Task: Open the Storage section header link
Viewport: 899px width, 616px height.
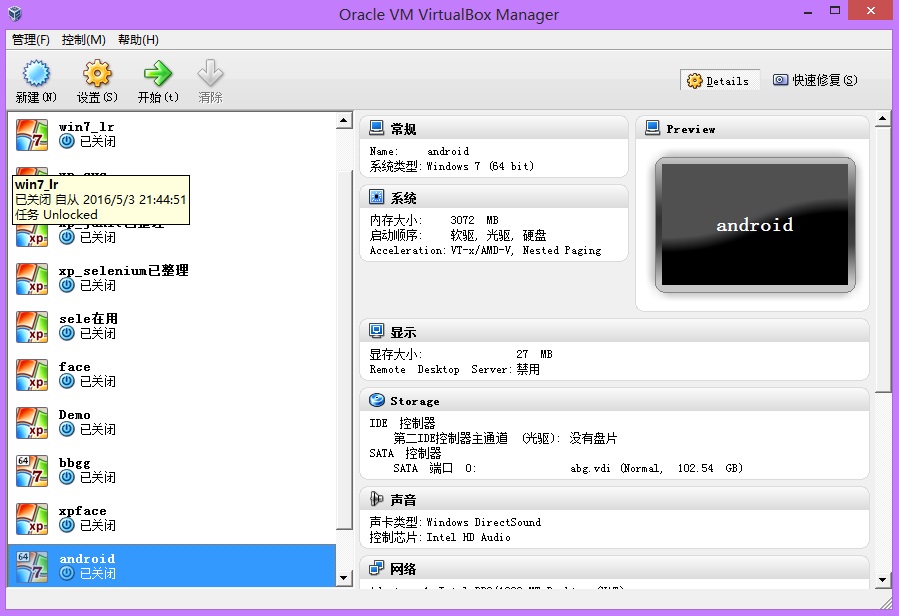Action: [x=415, y=401]
